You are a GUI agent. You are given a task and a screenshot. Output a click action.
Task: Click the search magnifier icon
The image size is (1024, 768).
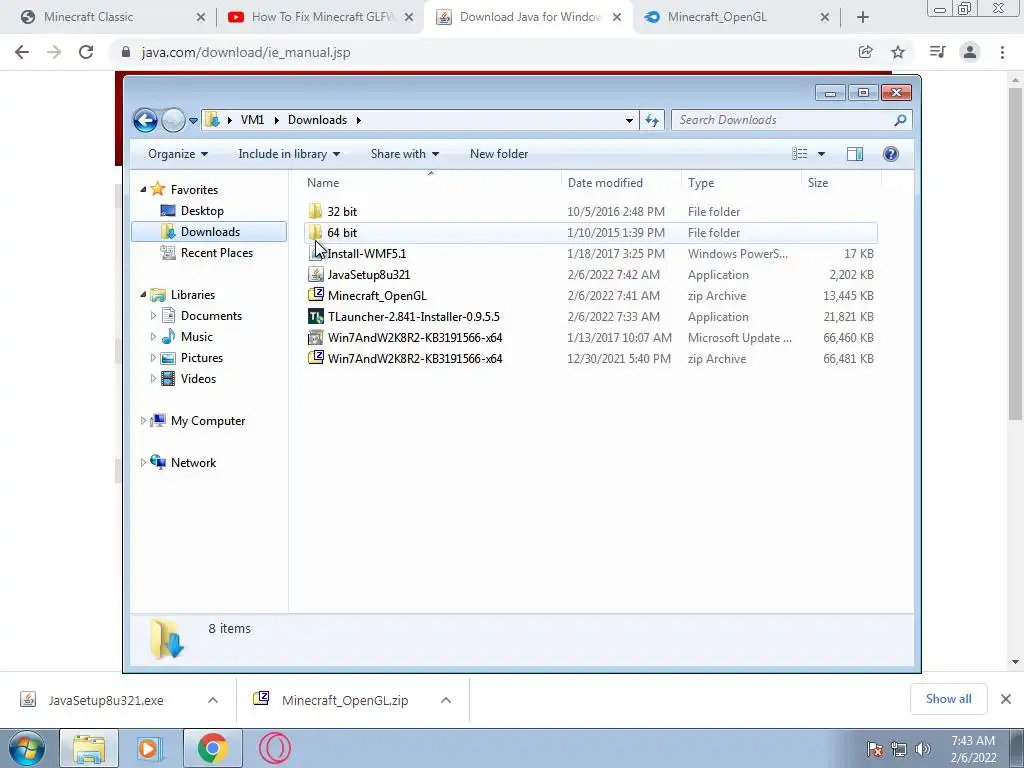click(x=900, y=120)
